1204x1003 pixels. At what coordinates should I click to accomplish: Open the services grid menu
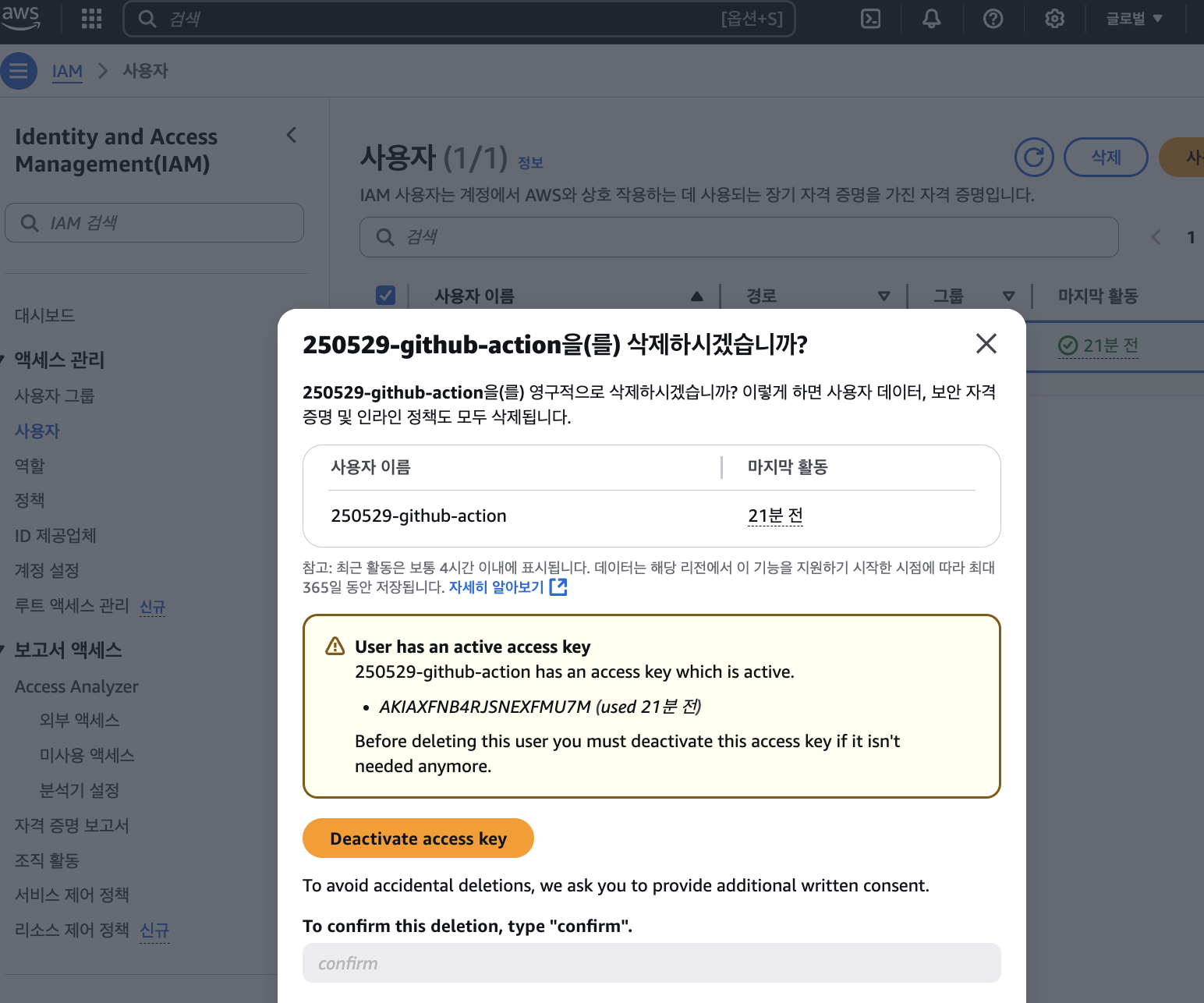coord(92,19)
